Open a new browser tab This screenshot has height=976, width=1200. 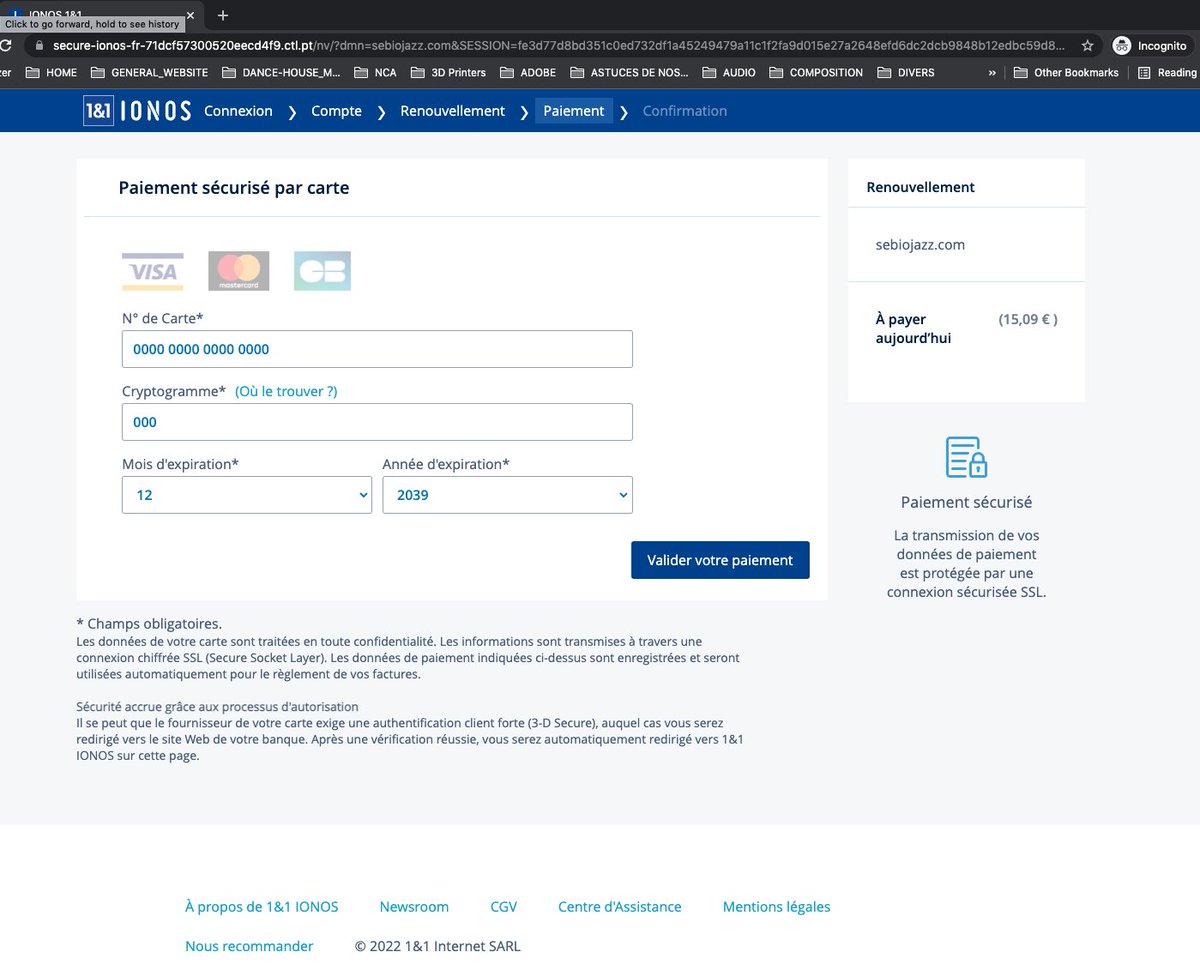(223, 15)
